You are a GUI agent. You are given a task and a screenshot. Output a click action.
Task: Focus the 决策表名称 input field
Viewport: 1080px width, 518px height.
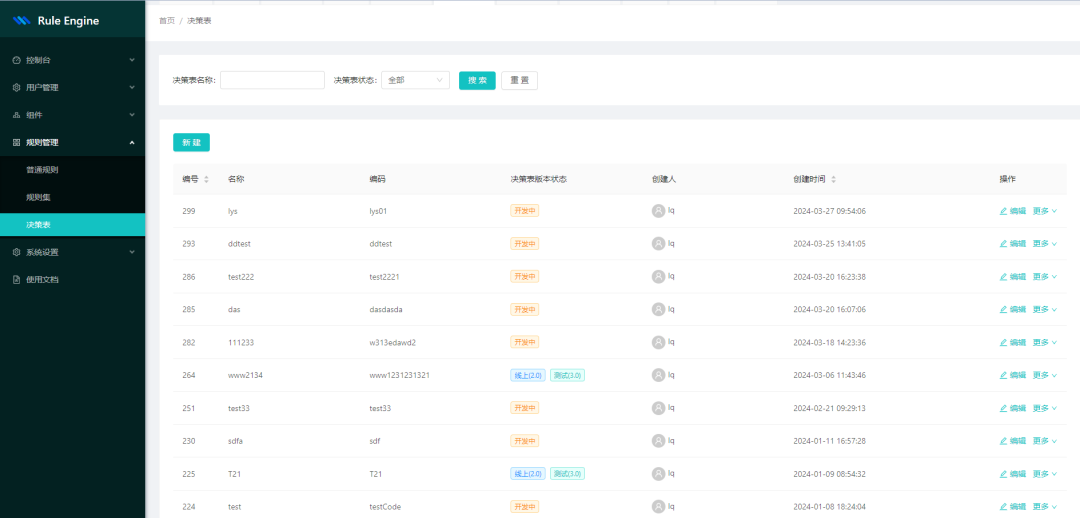pyautogui.click(x=272, y=80)
